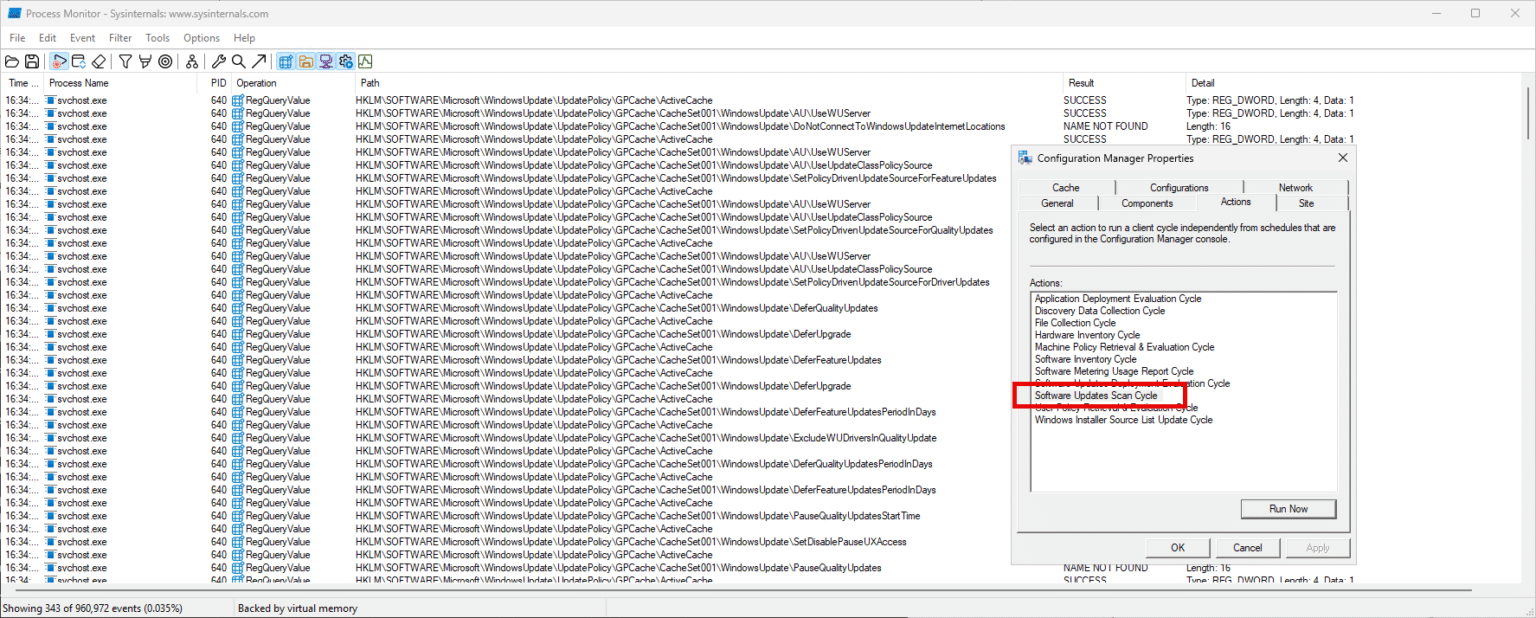Switch to the Components tab

[x=1148, y=202]
